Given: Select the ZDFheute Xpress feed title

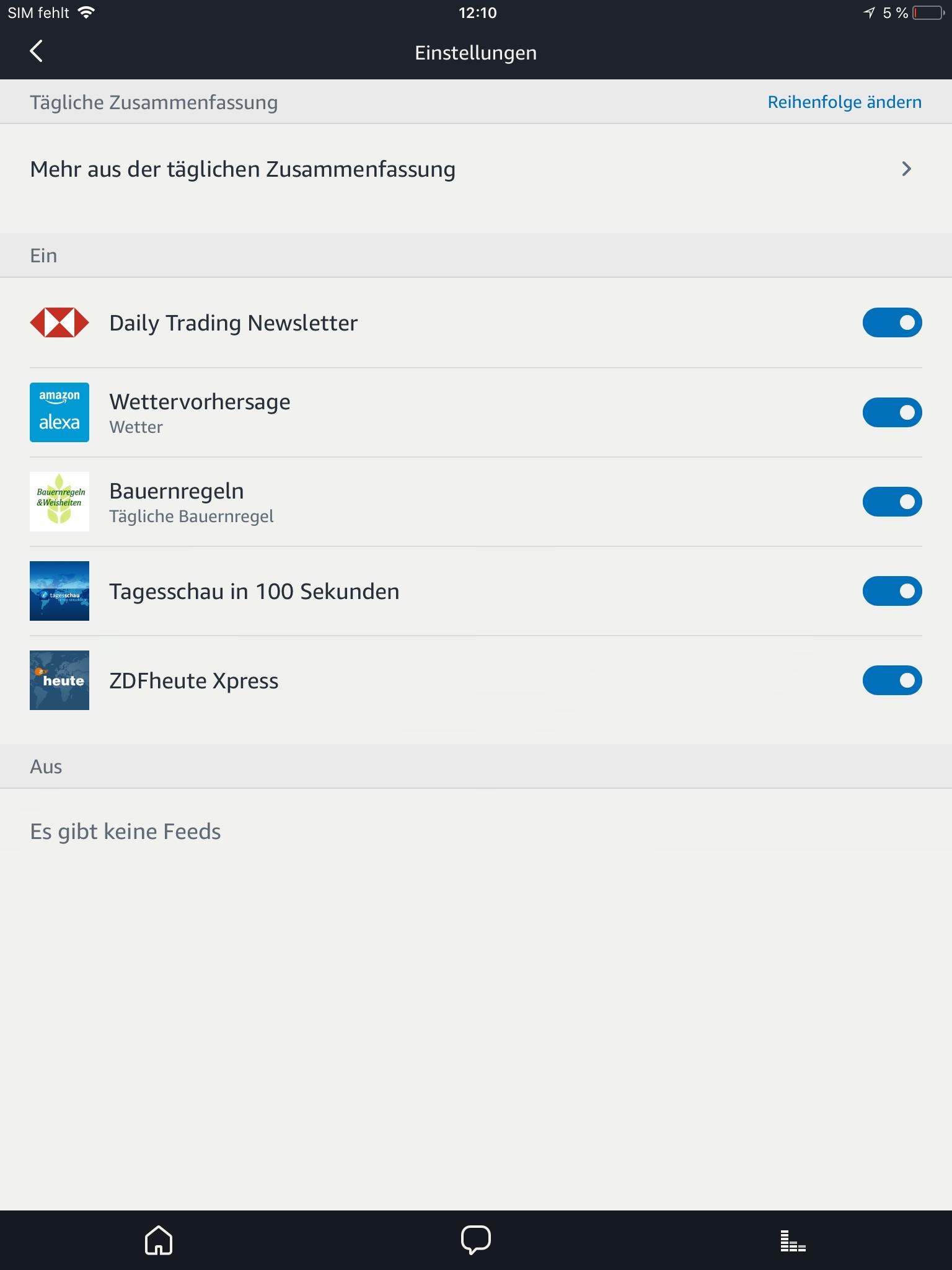Looking at the screenshot, I should 193,681.
